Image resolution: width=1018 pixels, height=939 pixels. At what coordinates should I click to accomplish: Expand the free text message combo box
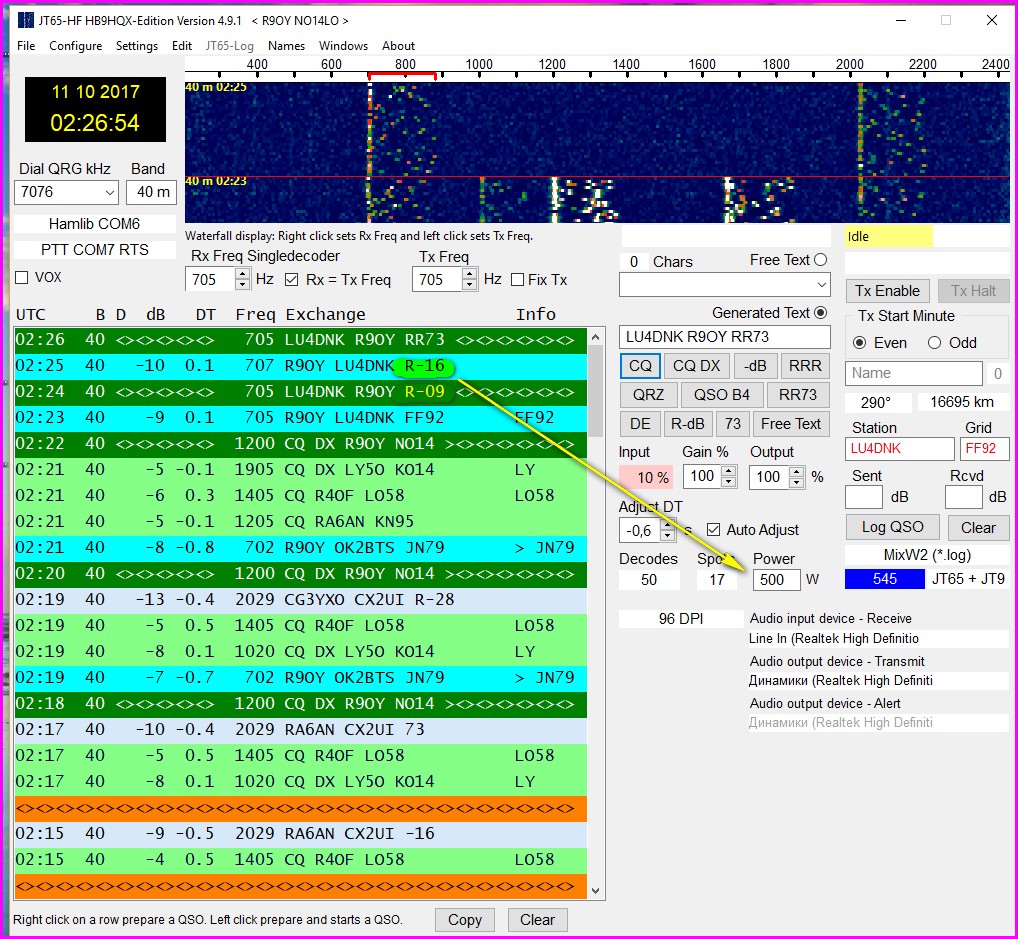(x=820, y=286)
